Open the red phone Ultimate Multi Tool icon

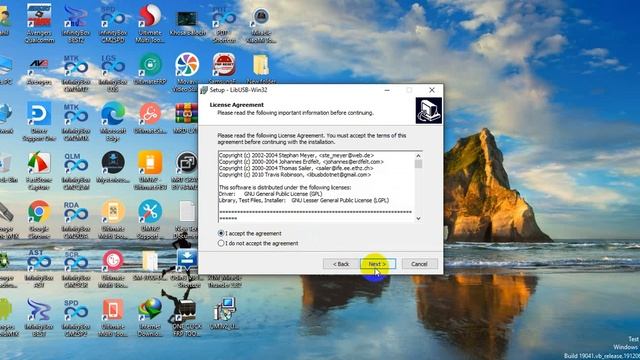point(113,317)
